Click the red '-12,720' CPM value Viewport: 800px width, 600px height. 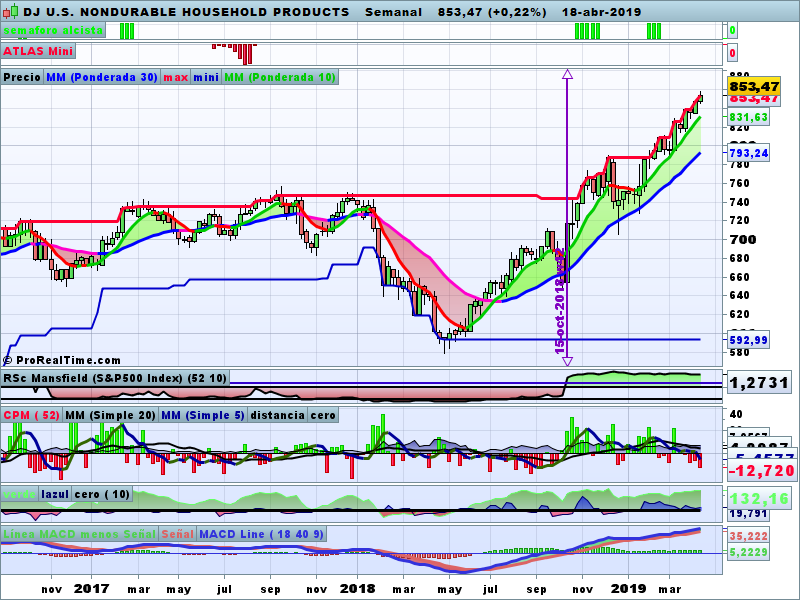[761, 470]
